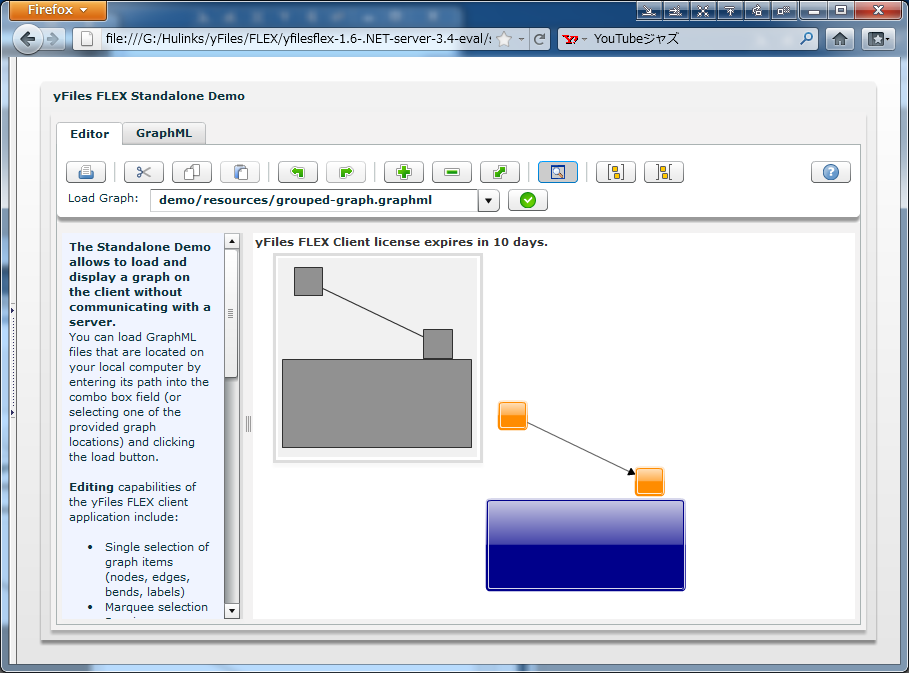The image size is (909, 673).
Task: Open the address bar history dropdown arrow
Action: [x=521, y=39]
